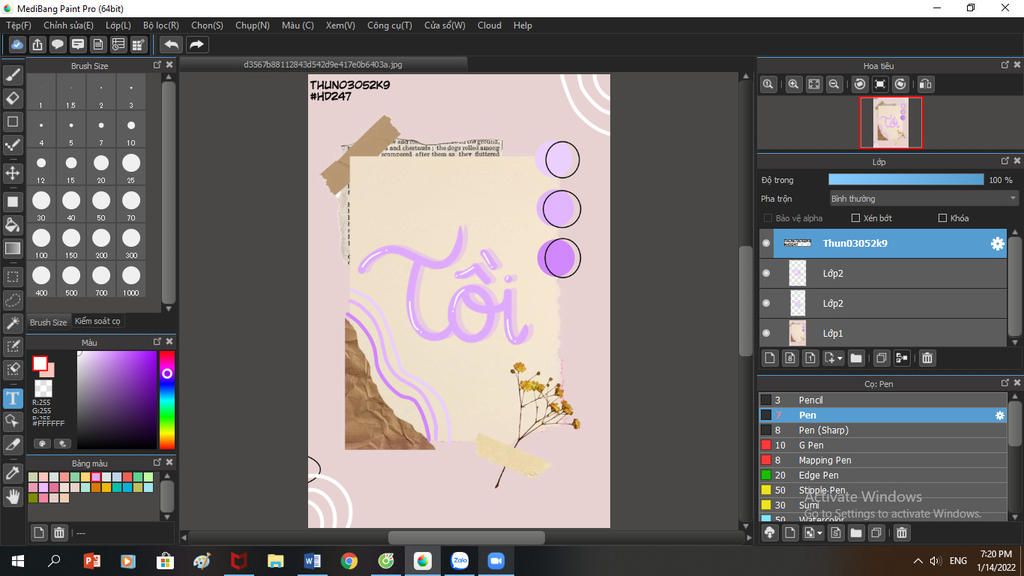Pick a hue on the rainbow hue bar

click(167, 400)
